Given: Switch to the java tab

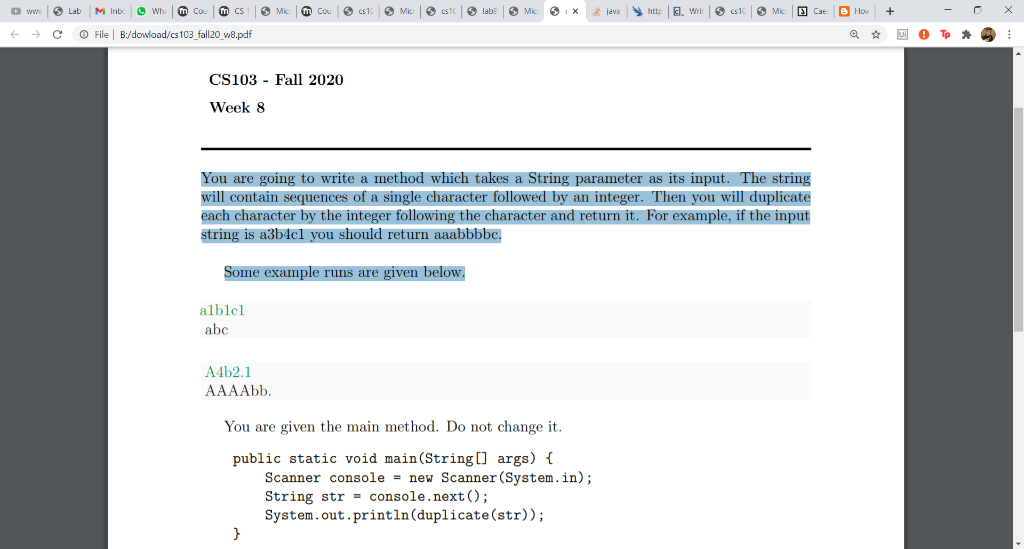Looking at the screenshot, I should click(x=606, y=11).
